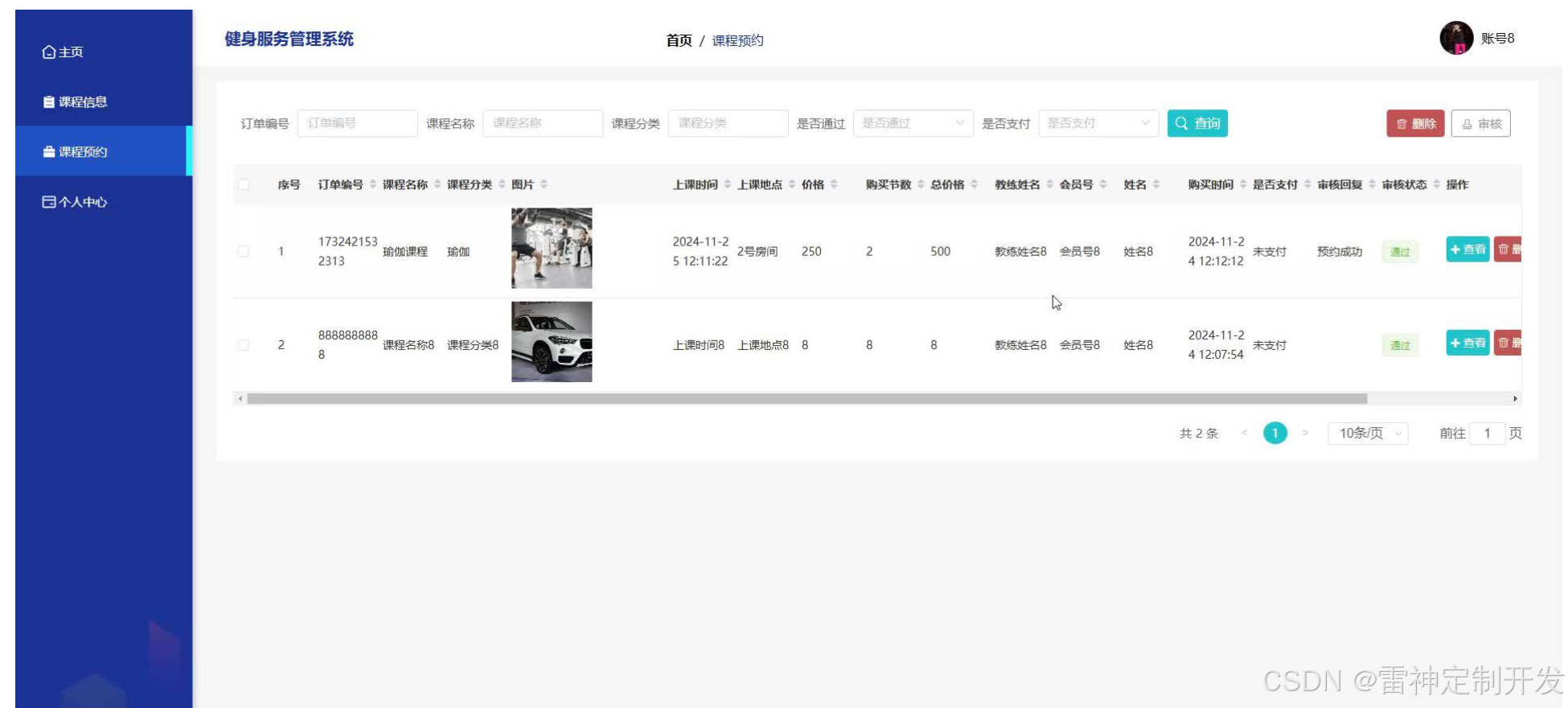Open 个人中心 in the sidebar

(x=75, y=202)
